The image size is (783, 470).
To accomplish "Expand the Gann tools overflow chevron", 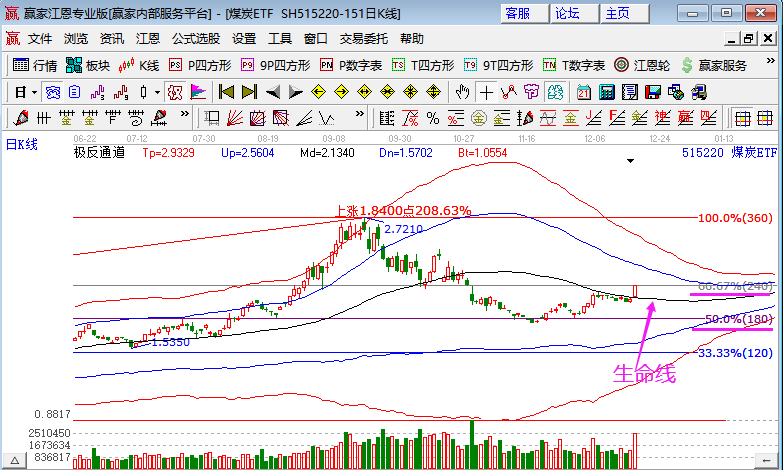I will pyautogui.click(x=360, y=114).
